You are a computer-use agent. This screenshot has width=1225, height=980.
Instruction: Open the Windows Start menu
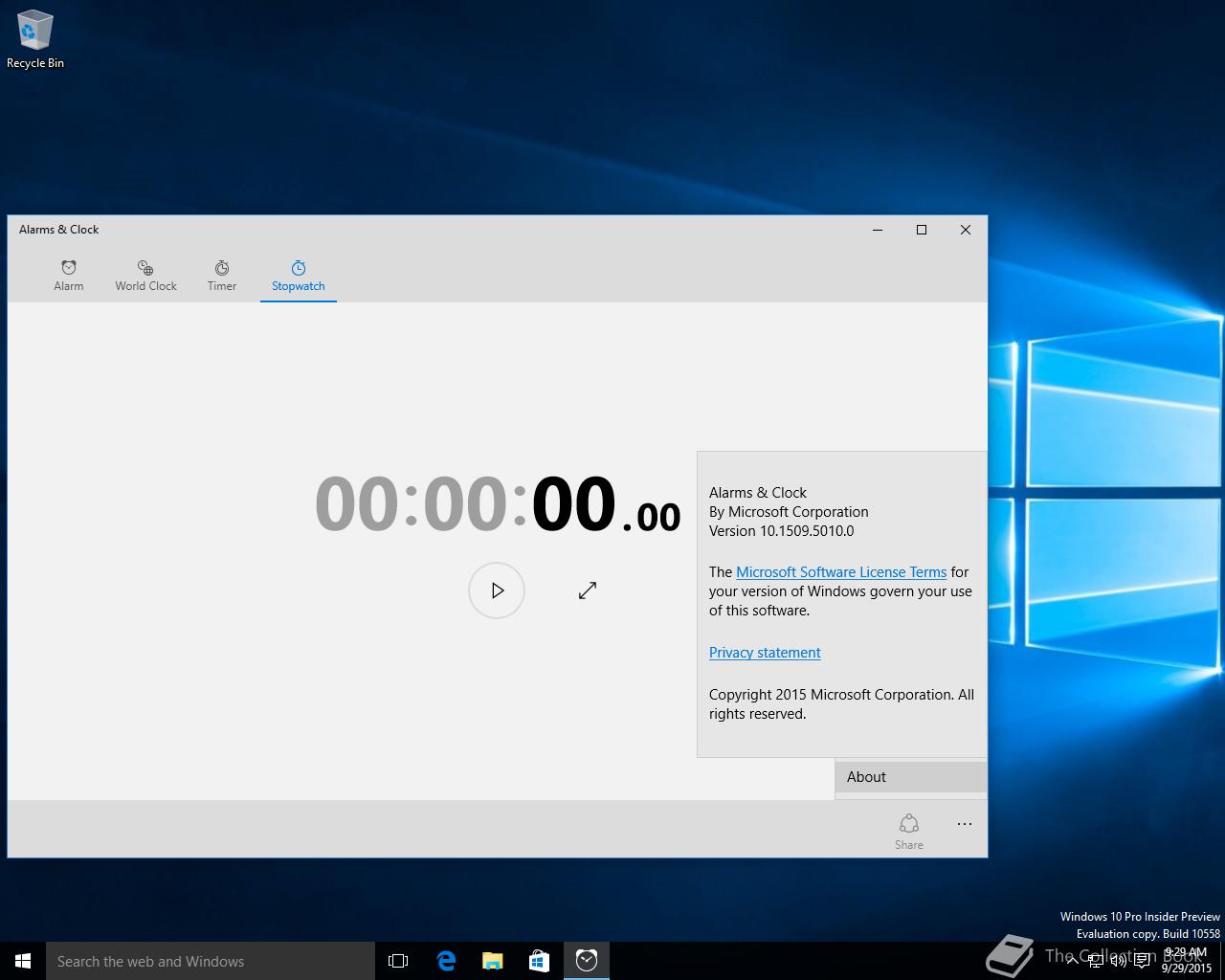point(23,961)
